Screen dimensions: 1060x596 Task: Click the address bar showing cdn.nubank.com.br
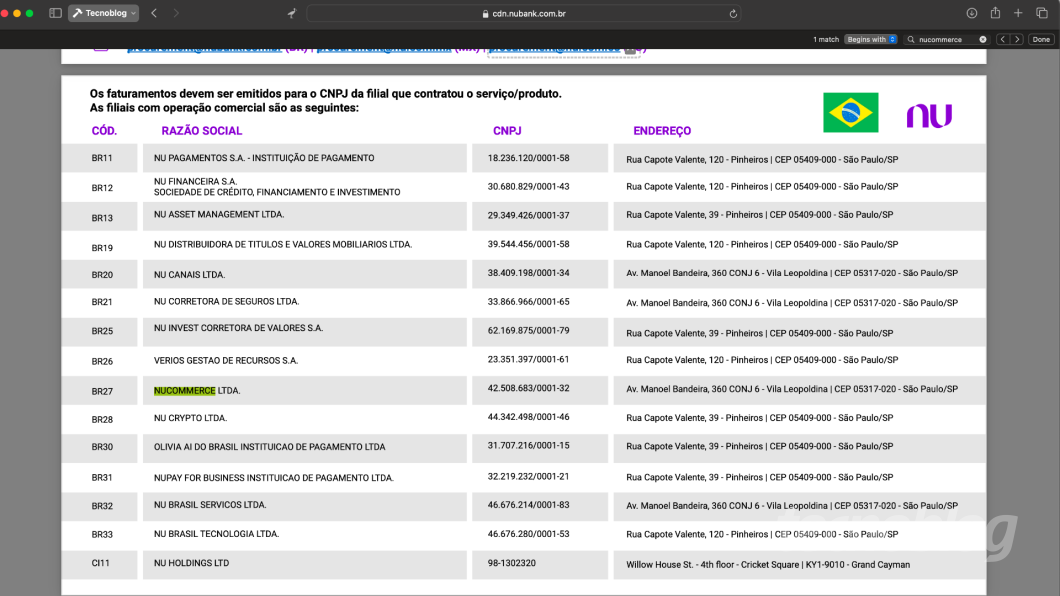coord(524,14)
